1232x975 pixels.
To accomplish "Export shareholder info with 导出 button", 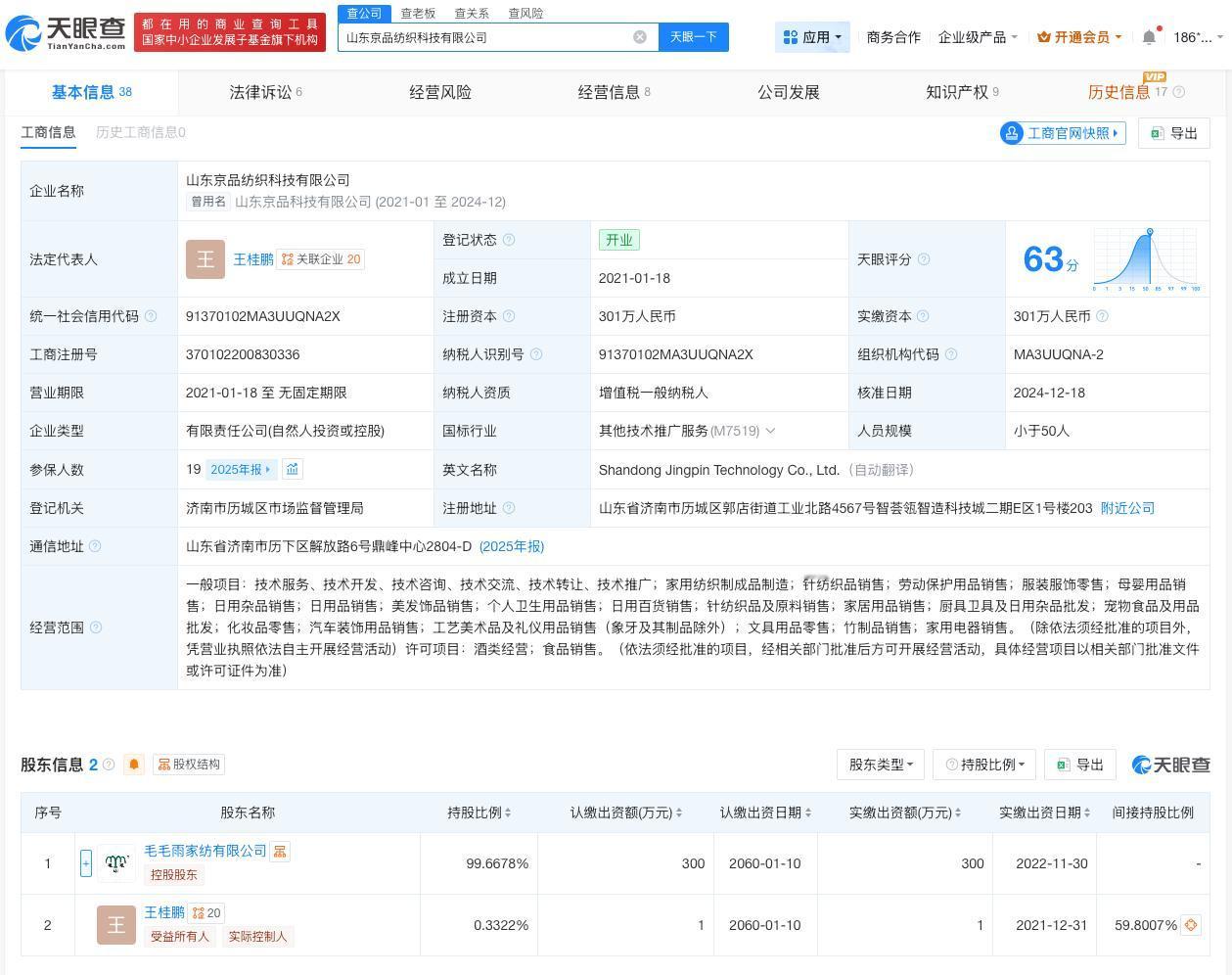I will click(1080, 765).
